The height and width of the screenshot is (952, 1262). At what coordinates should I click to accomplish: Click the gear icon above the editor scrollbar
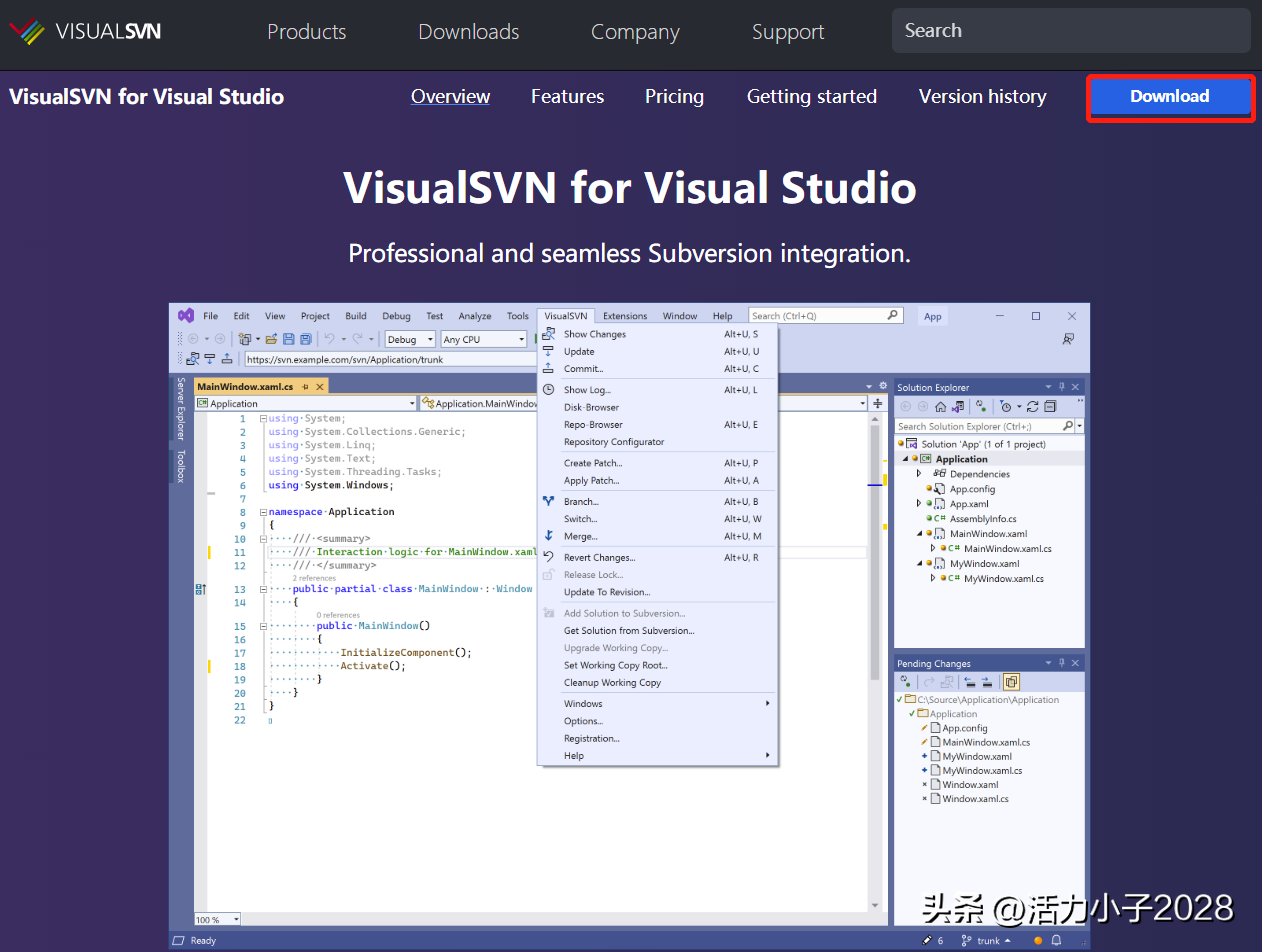pyautogui.click(x=883, y=385)
